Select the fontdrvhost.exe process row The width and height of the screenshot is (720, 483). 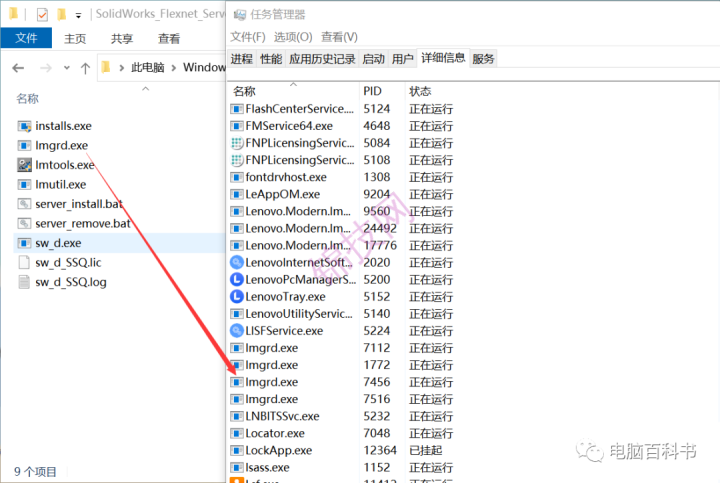(342, 177)
